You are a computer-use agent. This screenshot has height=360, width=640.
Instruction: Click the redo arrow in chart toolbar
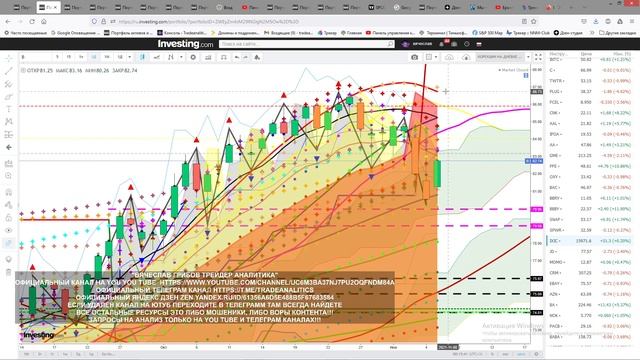point(246,57)
